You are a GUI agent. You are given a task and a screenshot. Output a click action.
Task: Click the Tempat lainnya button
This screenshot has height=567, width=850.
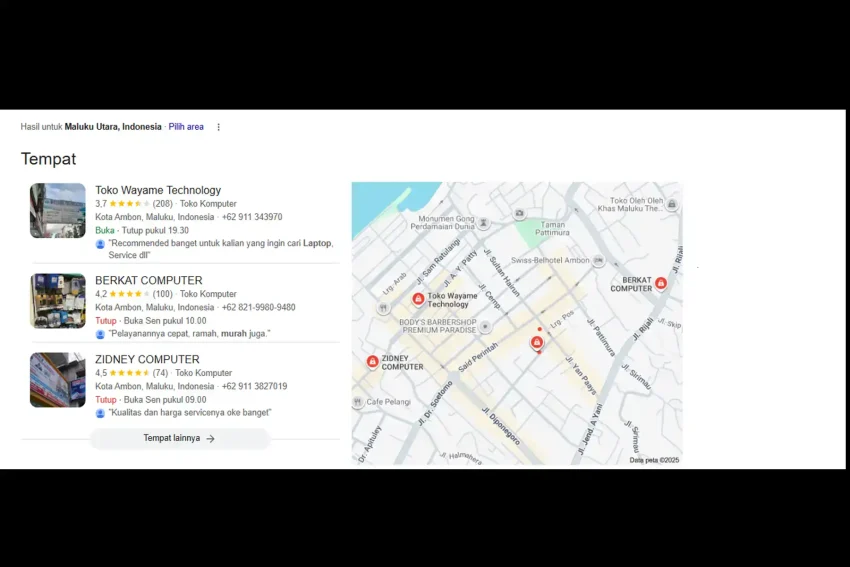coord(179,438)
